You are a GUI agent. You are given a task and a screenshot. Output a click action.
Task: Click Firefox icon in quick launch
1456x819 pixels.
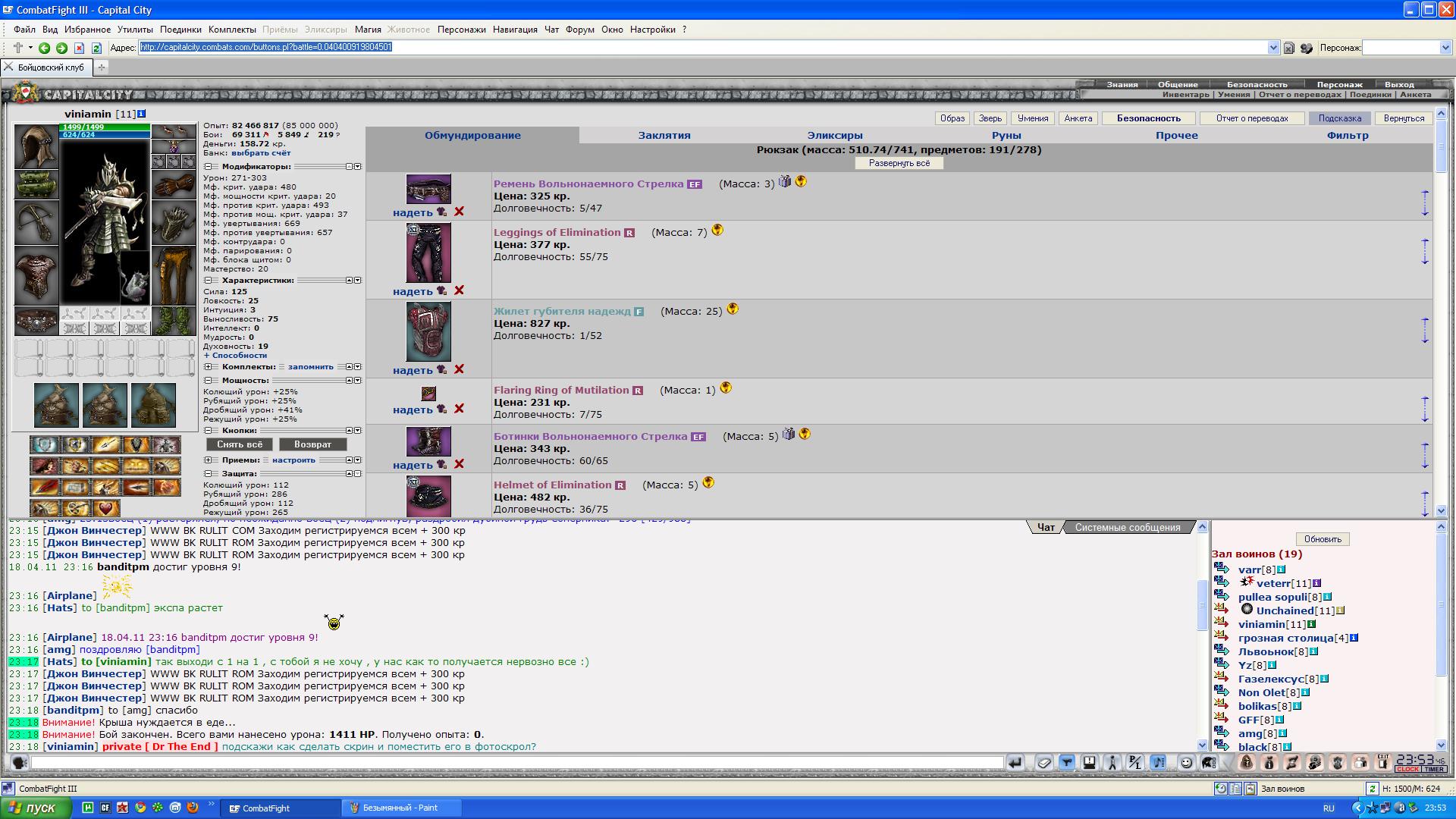193,808
